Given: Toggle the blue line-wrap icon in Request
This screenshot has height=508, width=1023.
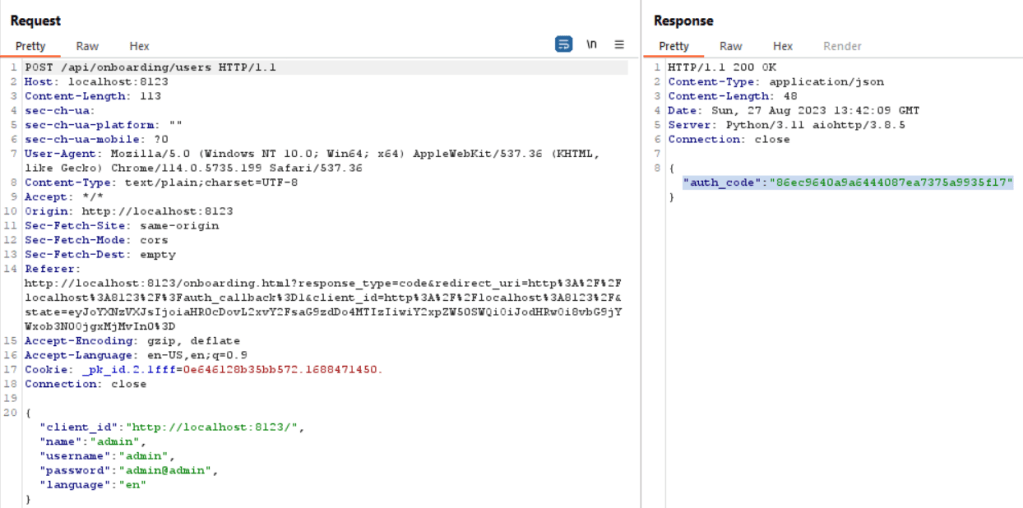Looking at the screenshot, I should tap(564, 45).
